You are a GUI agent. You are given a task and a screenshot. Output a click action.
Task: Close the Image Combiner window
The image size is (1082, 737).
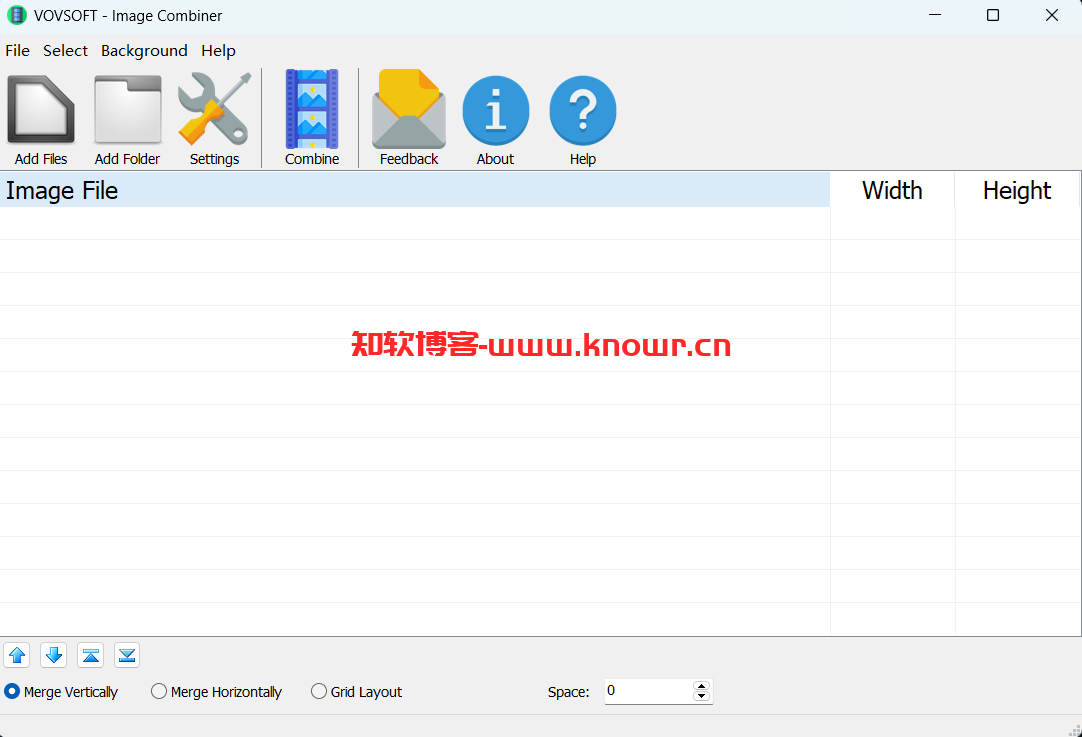[1052, 15]
